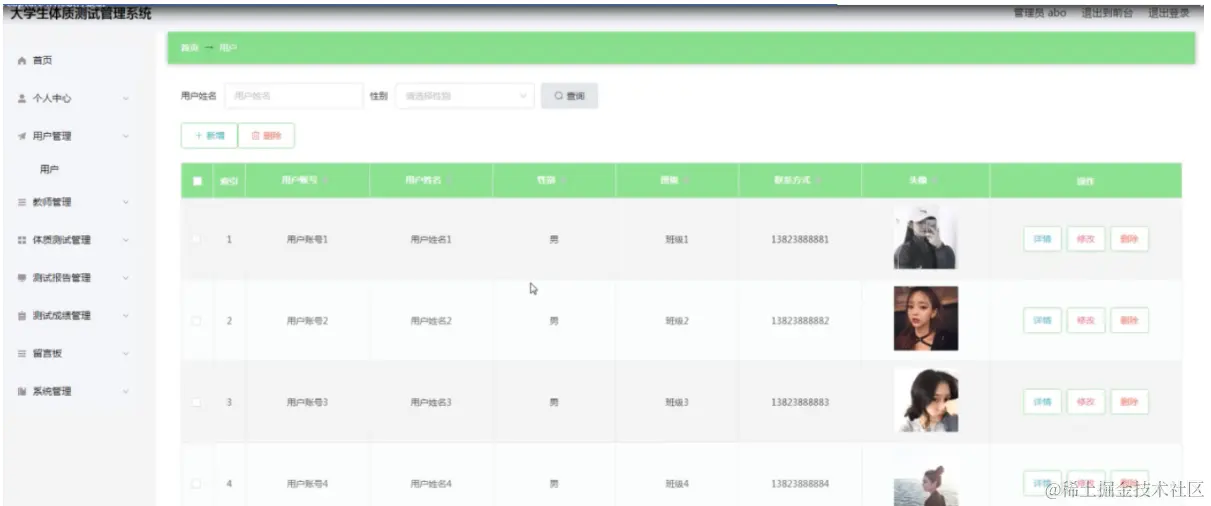
Task: Click 详情 for row 用户账号1
Action: click(1042, 239)
